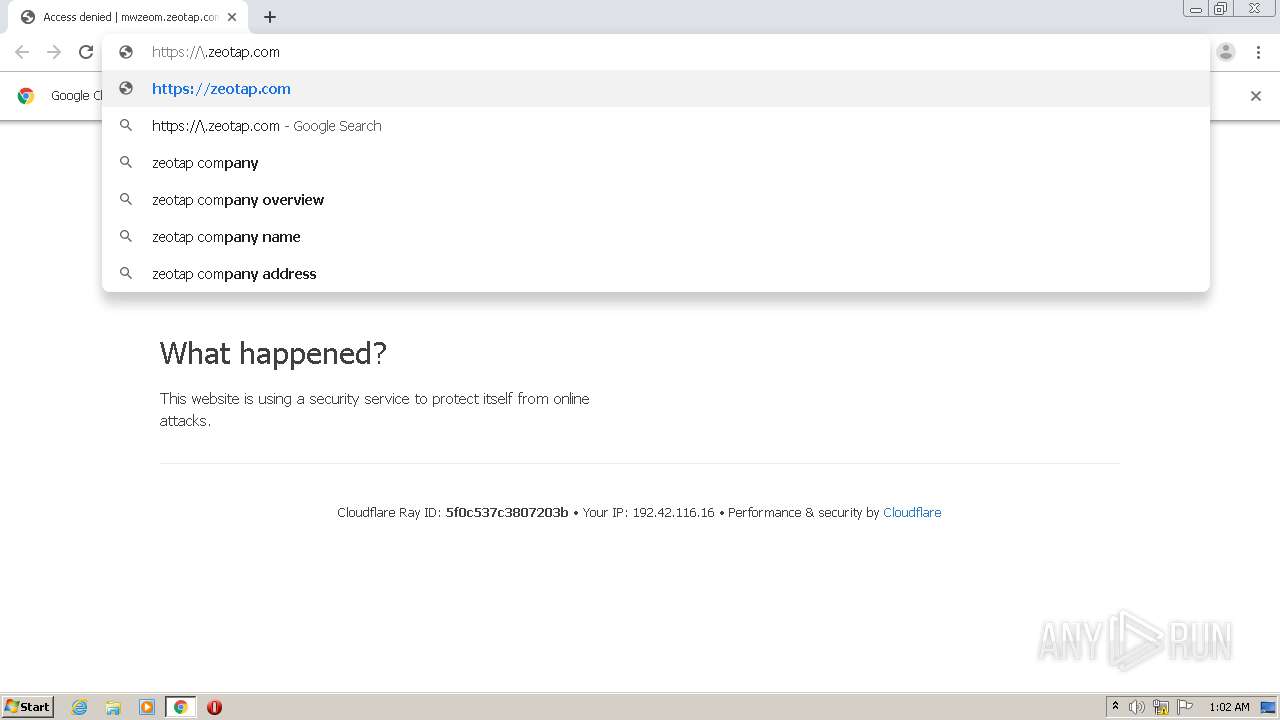Click the Cloudflare Ray ID value

507,512
